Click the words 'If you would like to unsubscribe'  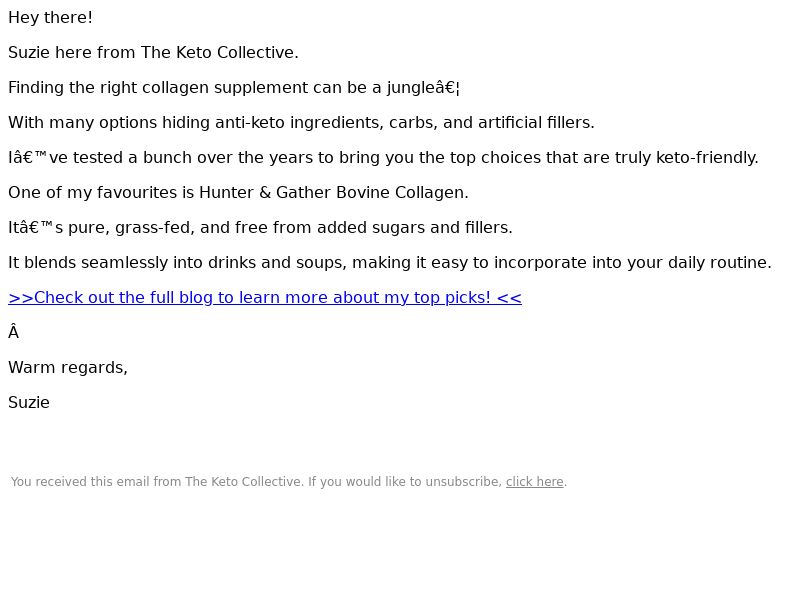pyautogui.click(x=404, y=482)
